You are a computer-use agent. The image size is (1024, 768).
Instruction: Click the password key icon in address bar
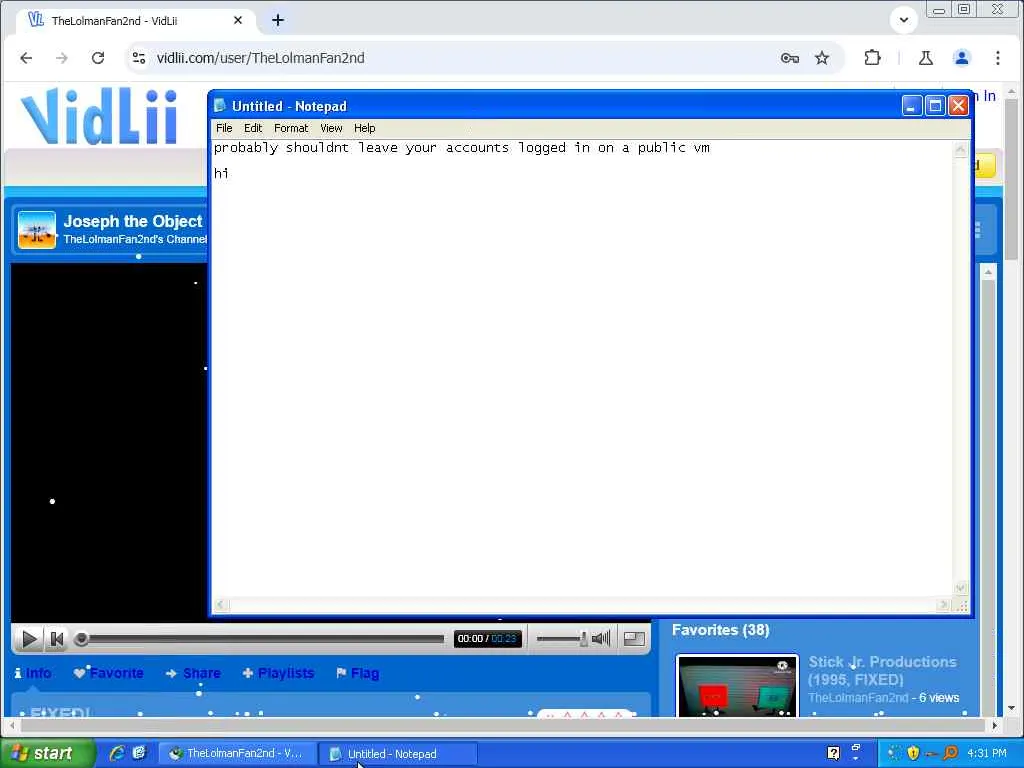(790, 58)
